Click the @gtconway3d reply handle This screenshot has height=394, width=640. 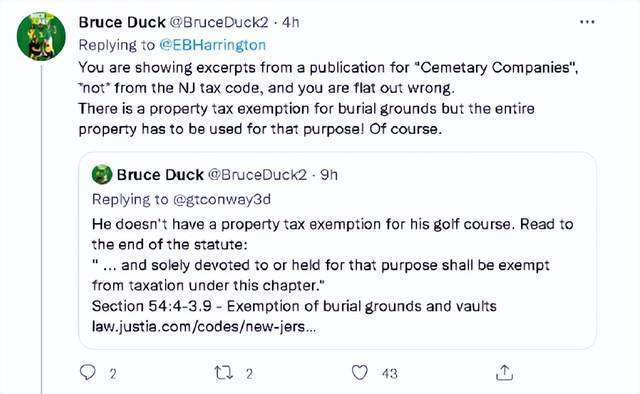[x=222, y=200]
